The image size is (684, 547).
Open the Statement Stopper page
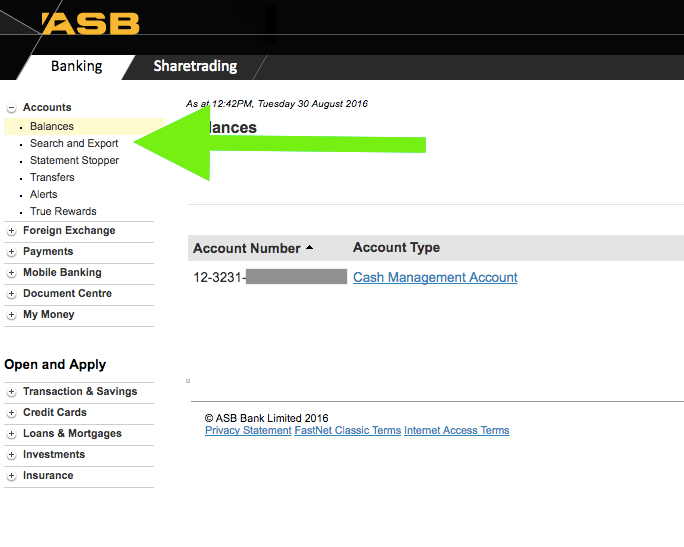click(74, 161)
